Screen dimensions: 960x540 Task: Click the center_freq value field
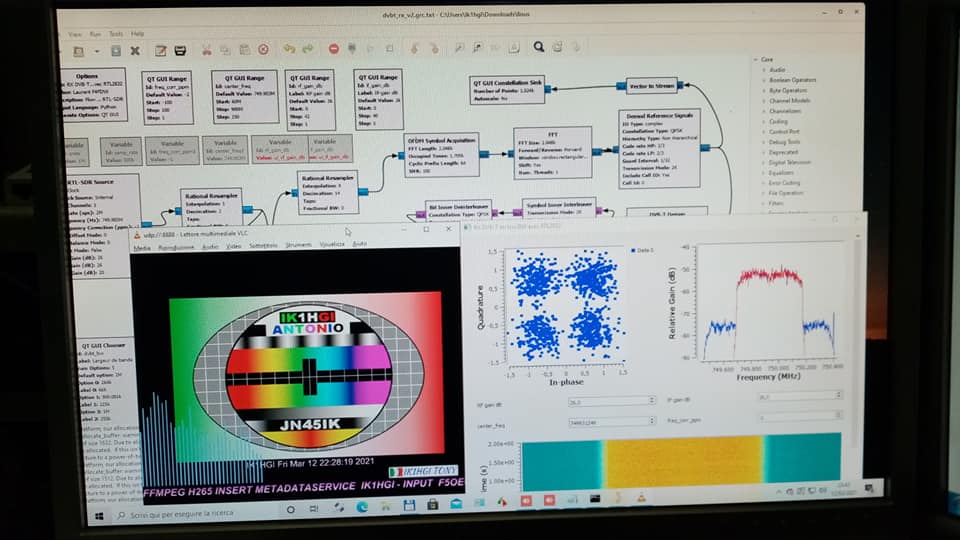pos(612,422)
